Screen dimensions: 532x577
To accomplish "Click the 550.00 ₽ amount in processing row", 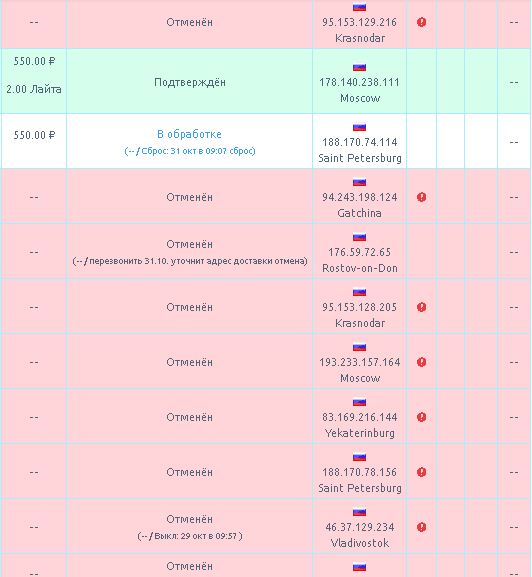I will (34, 135).
